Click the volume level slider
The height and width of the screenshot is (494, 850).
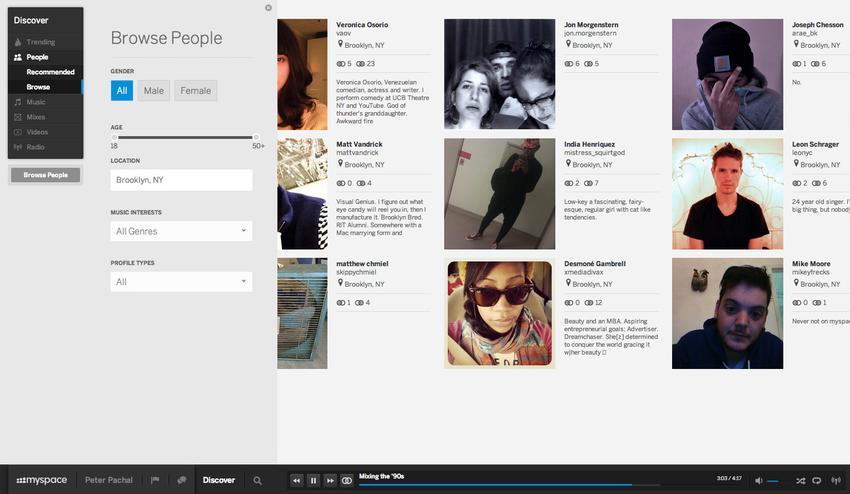click(774, 481)
